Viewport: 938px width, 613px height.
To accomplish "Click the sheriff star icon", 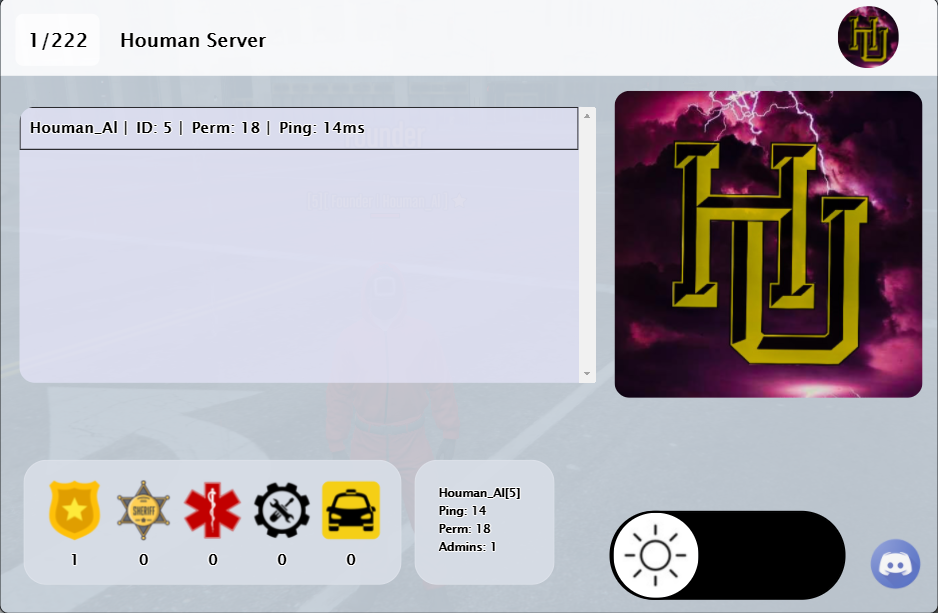I will [143, 510].
